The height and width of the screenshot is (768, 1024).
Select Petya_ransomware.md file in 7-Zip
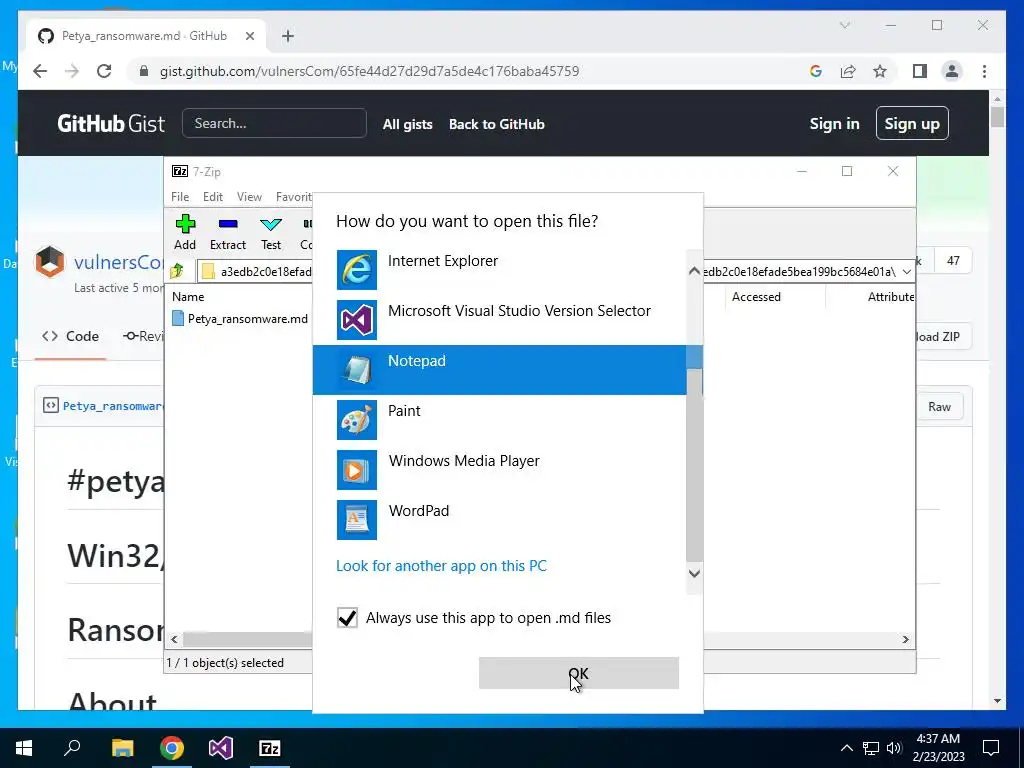(x=240, y=318)
